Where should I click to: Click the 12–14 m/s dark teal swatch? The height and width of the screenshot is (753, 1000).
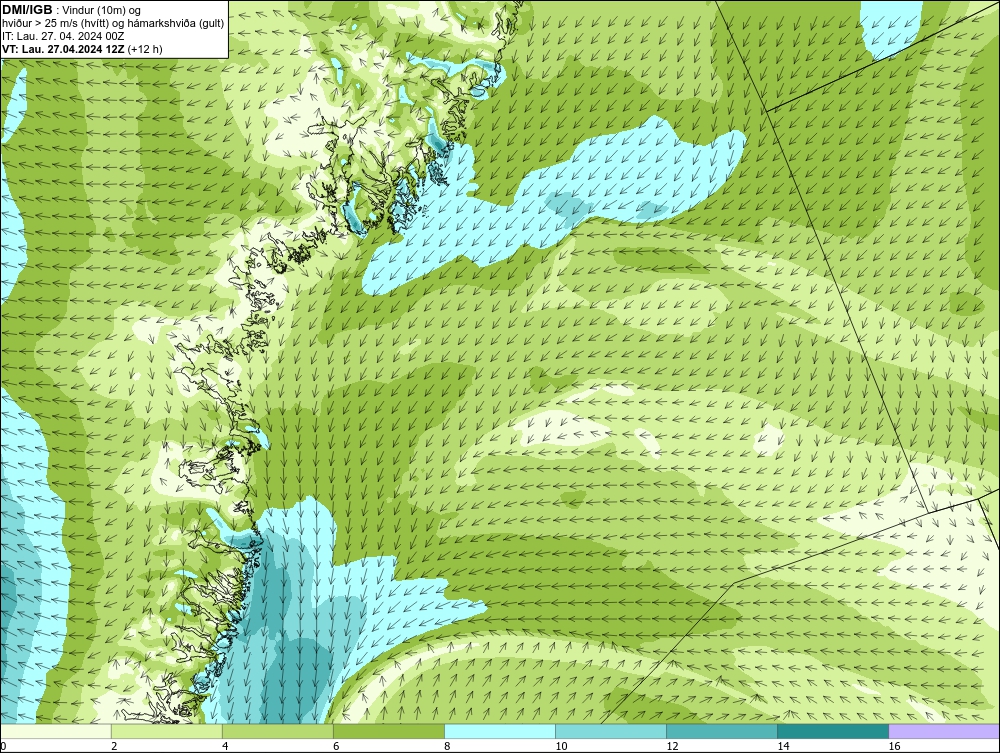click(x=722, y=731)
